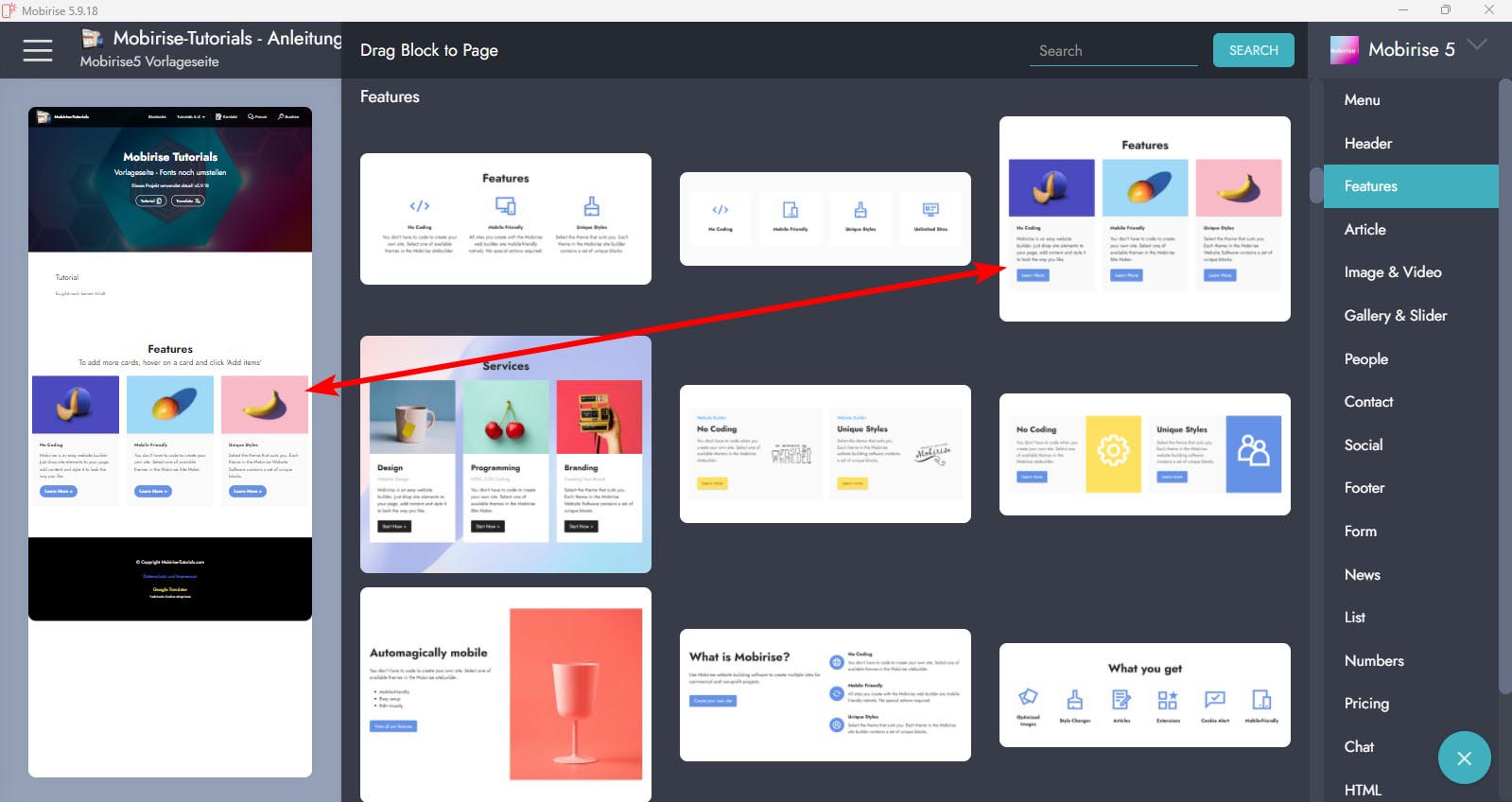This screenshot has height=802, width=1512.
Task: Close the block panel with the X button
Action: pos(1464,758)
